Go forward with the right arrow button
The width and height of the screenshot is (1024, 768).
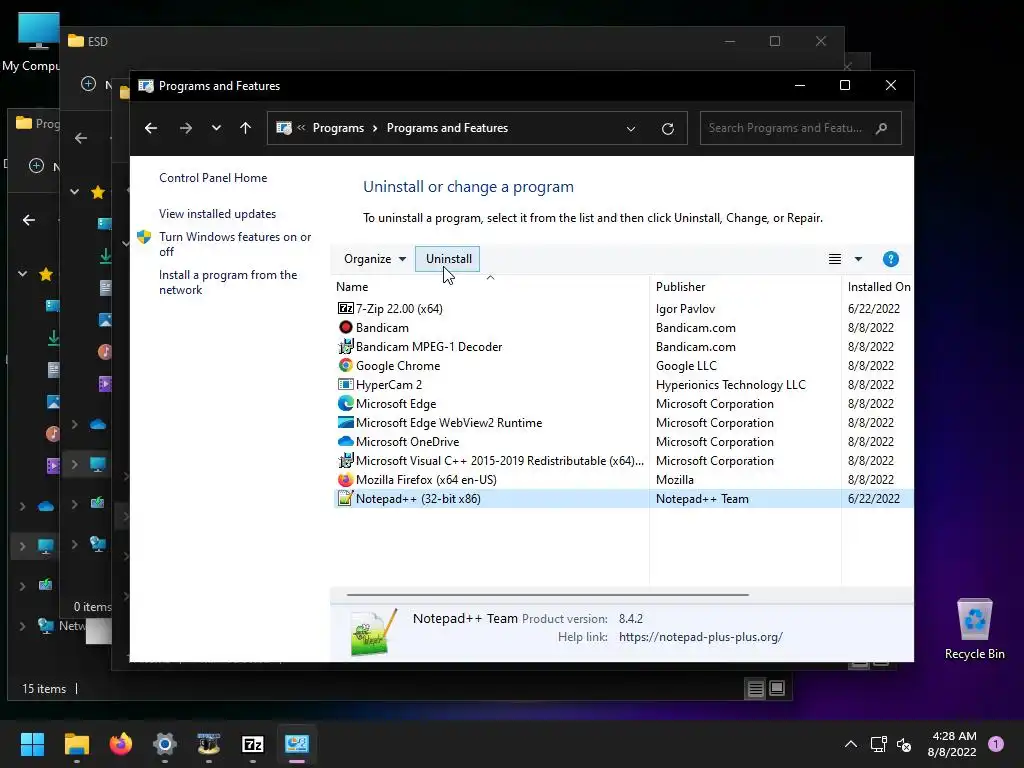(186, 128)
